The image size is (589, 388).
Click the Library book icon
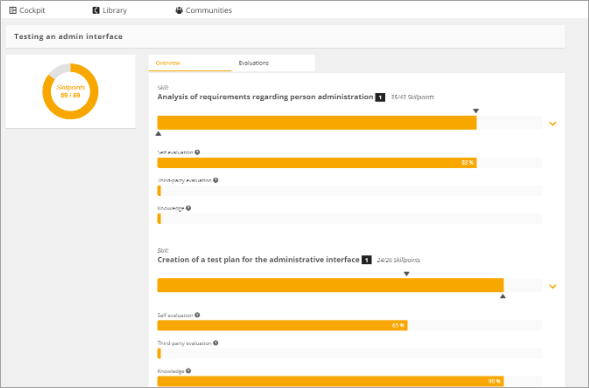coord(96,11)
